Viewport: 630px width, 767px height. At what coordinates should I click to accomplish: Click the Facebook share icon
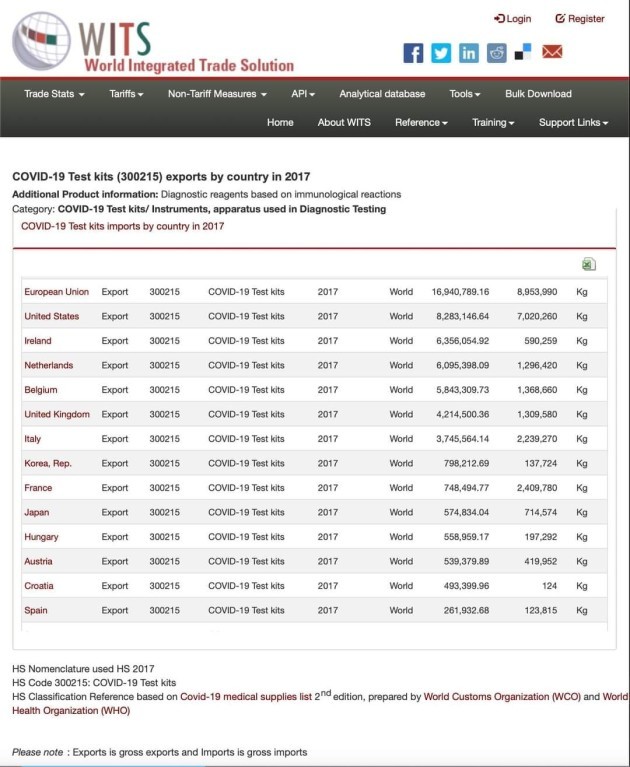(413, 53)
